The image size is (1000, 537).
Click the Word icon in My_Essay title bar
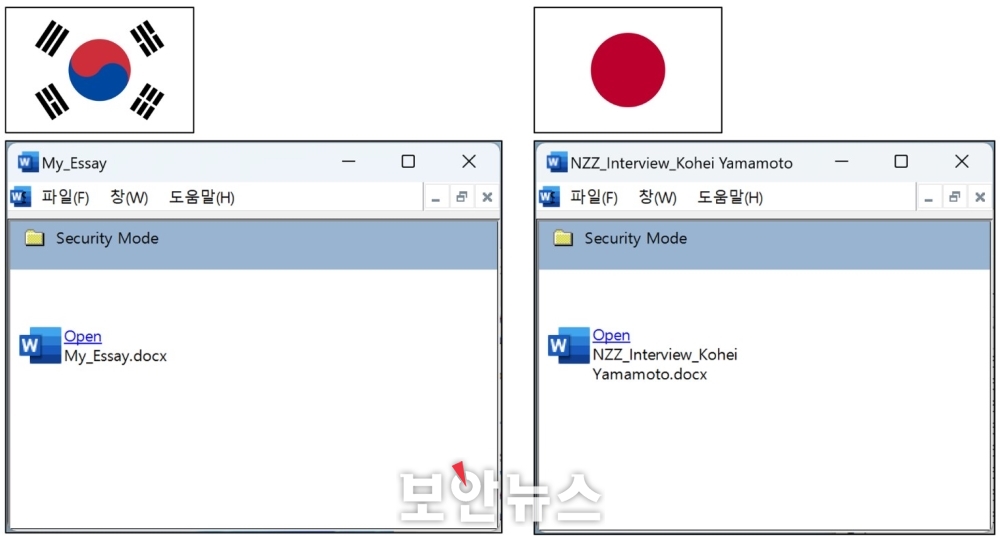(27, 162)
